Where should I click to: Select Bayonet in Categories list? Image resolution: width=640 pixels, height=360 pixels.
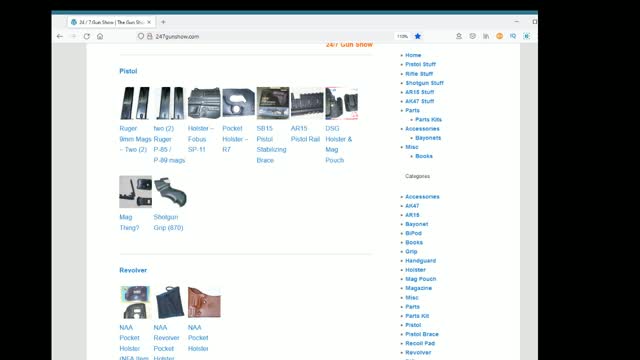416,224
